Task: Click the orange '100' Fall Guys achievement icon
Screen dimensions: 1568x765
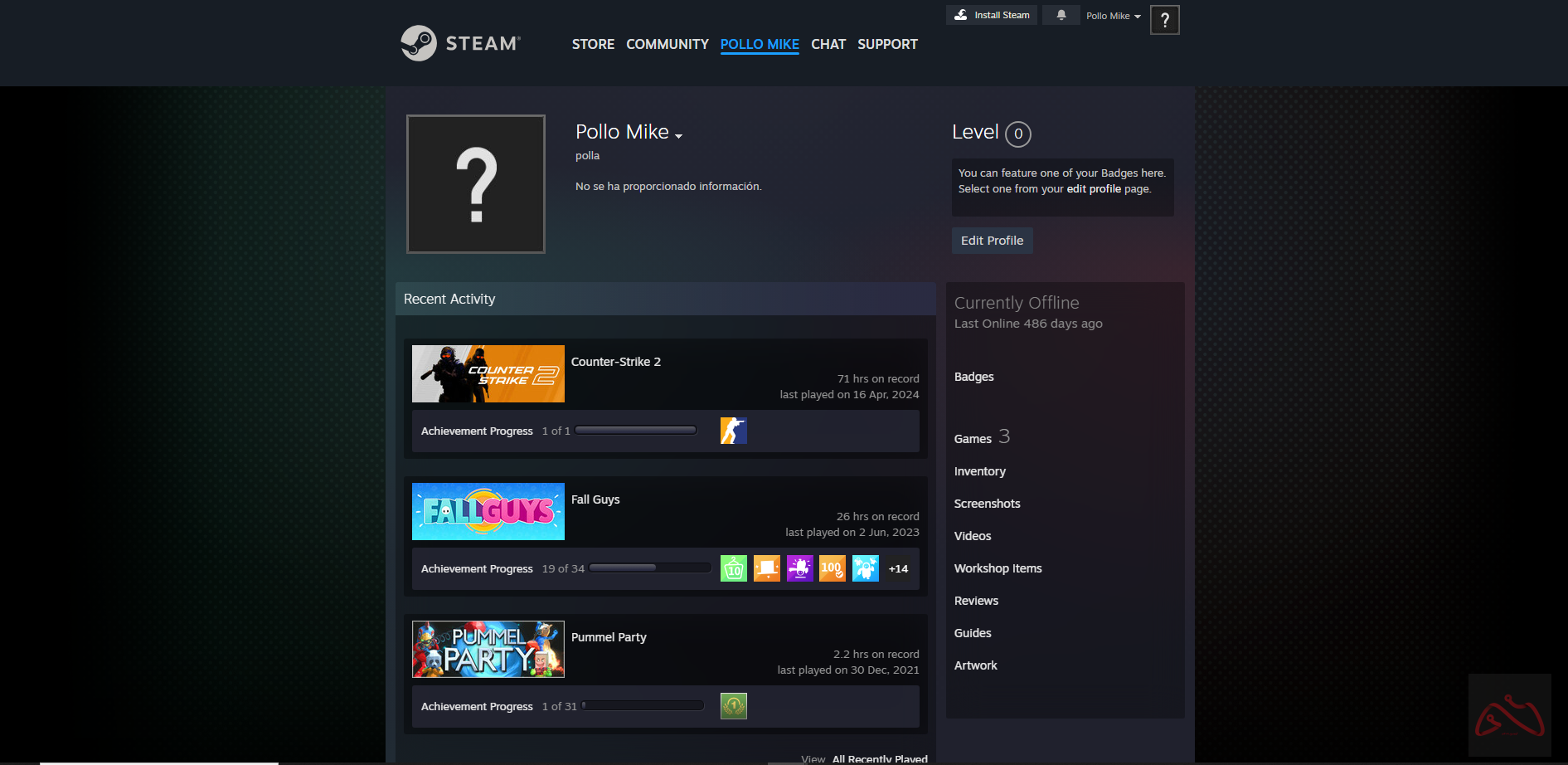Action: click(x=832, y=568)
